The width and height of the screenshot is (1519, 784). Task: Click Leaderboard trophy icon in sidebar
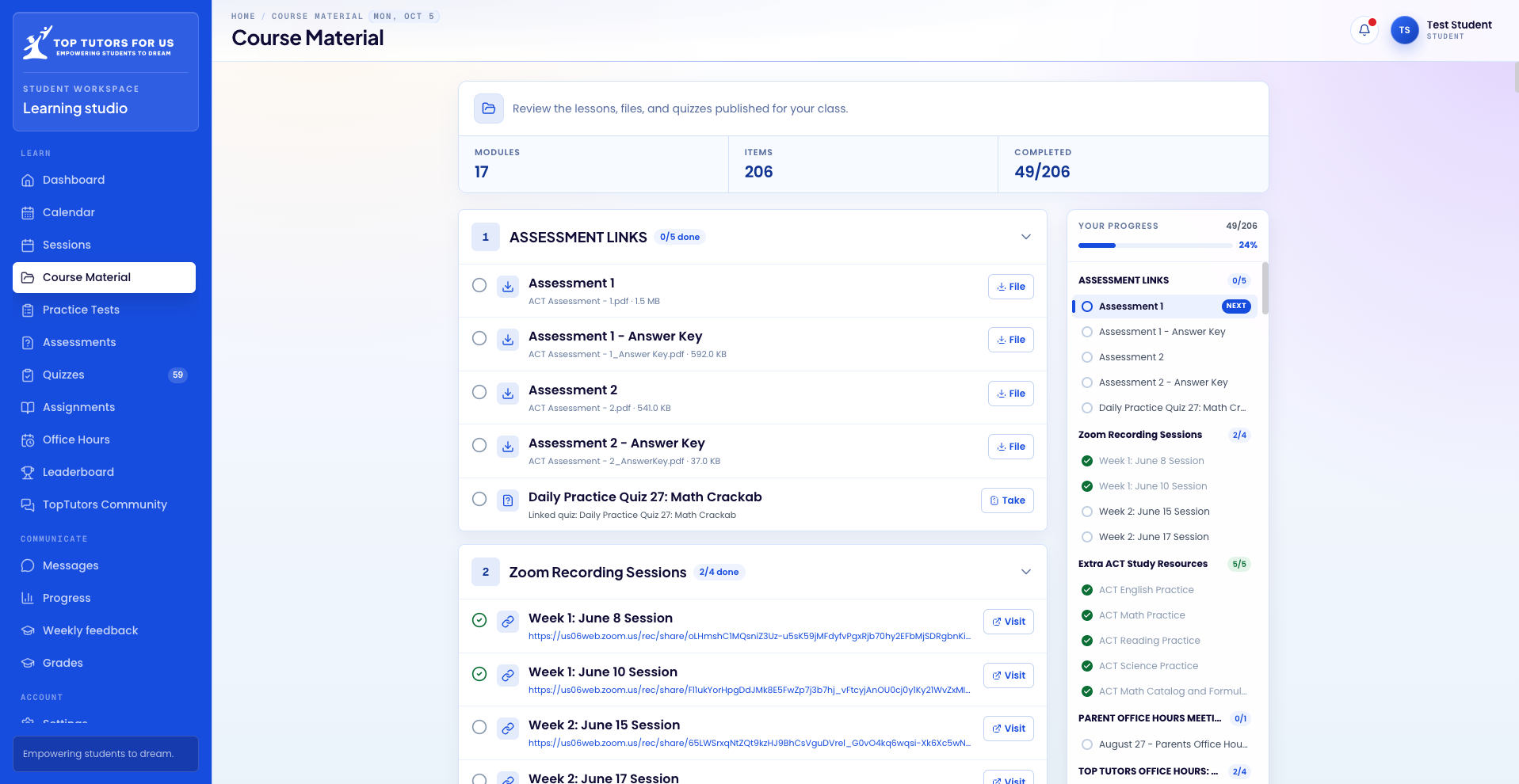28,472
